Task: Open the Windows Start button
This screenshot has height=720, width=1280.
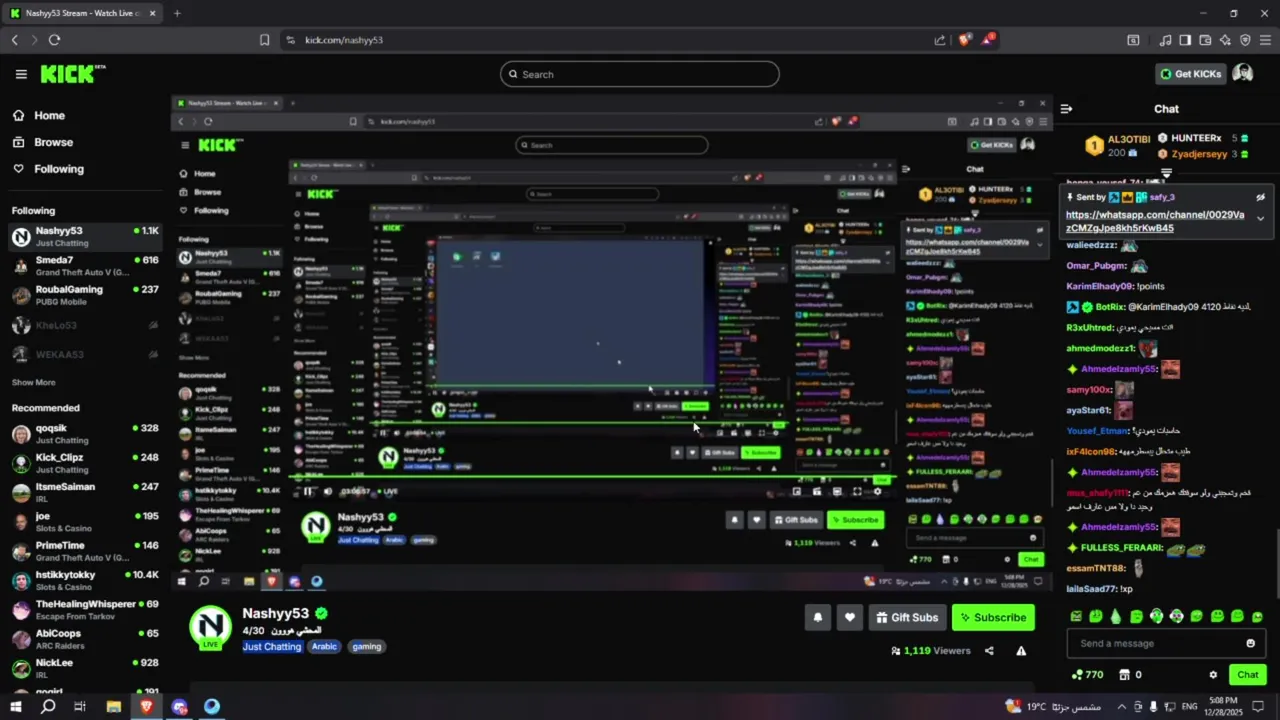Action: click(15, 707)
